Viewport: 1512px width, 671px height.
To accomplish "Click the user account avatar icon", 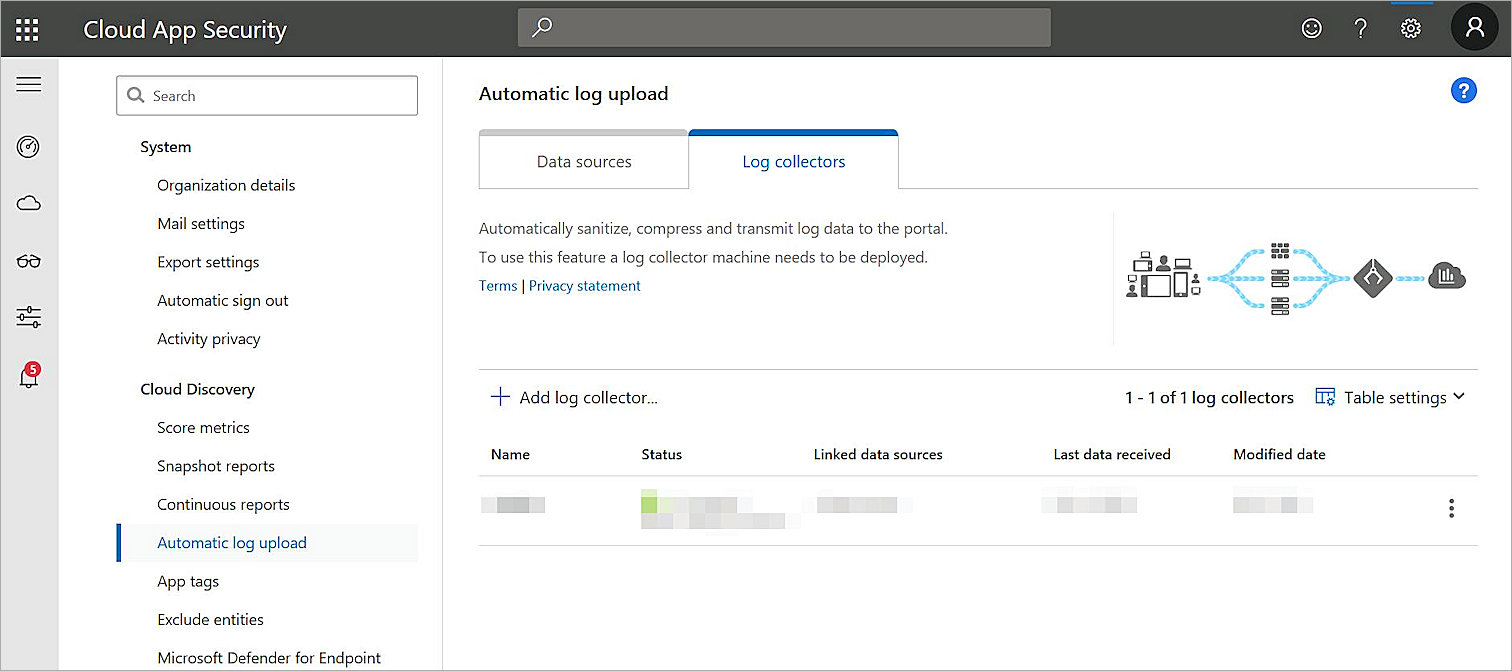I will click(x=1474, y=28).
